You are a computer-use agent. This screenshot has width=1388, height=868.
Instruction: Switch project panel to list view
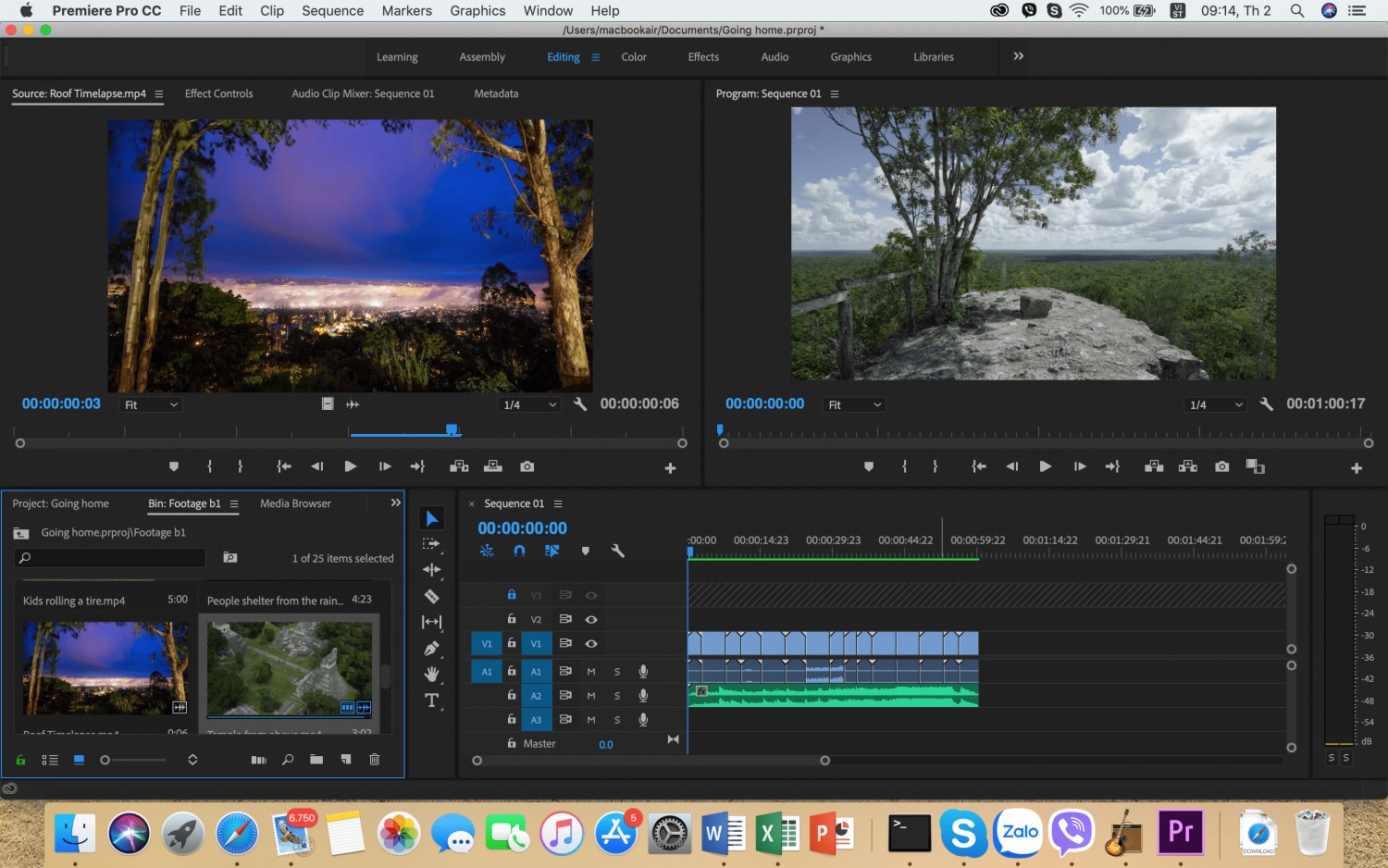50,760
